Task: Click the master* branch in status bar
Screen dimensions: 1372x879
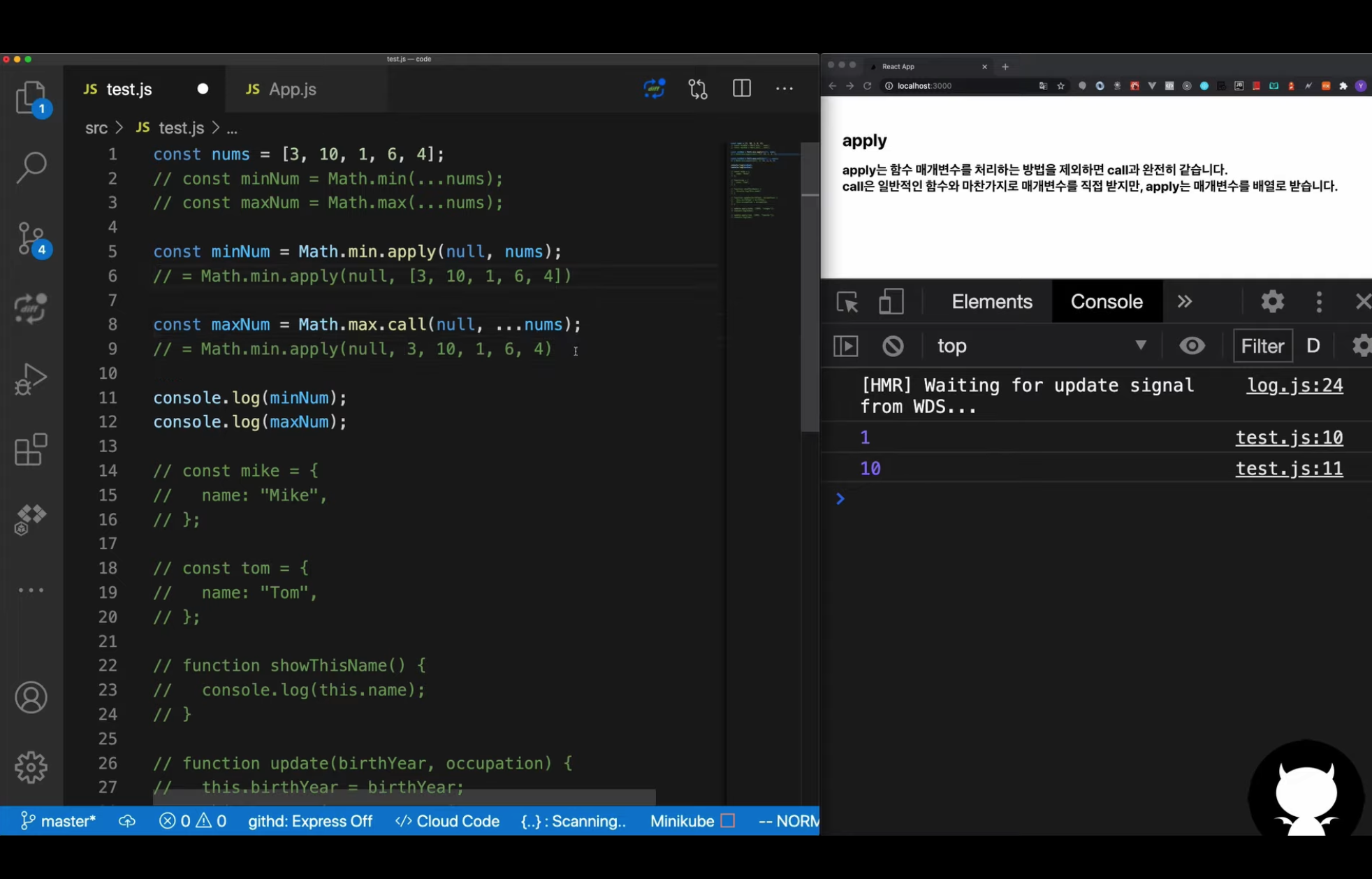Action: click(x=59, y=821)
